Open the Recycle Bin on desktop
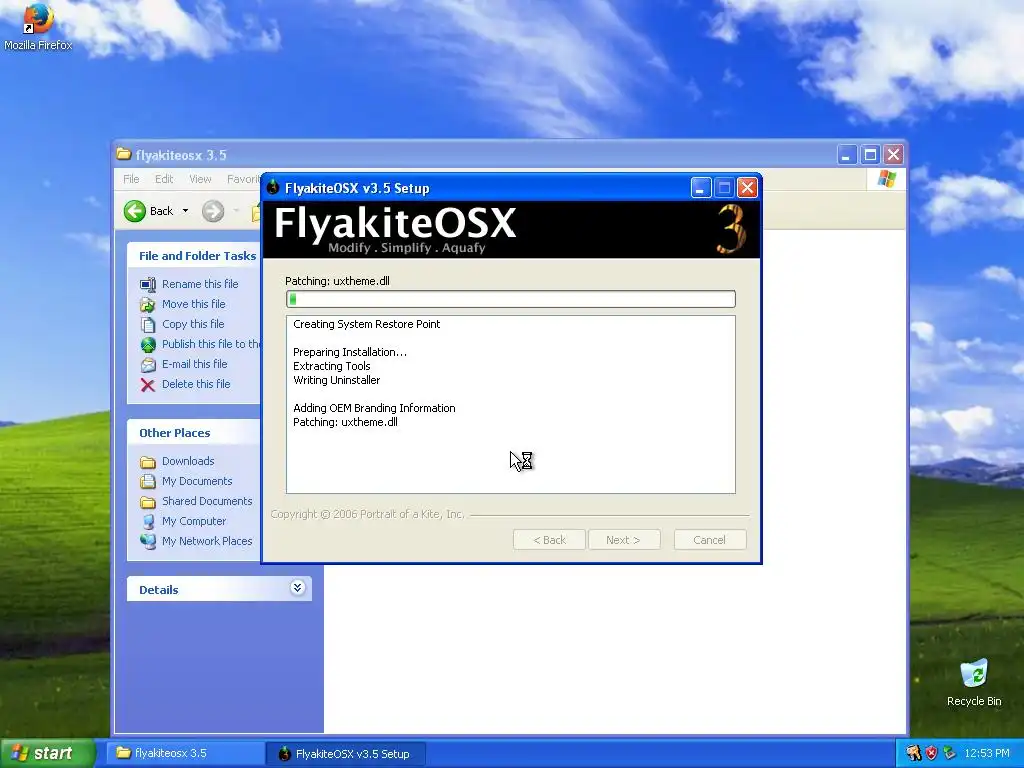1024x768 pixels. pos(974,682)
